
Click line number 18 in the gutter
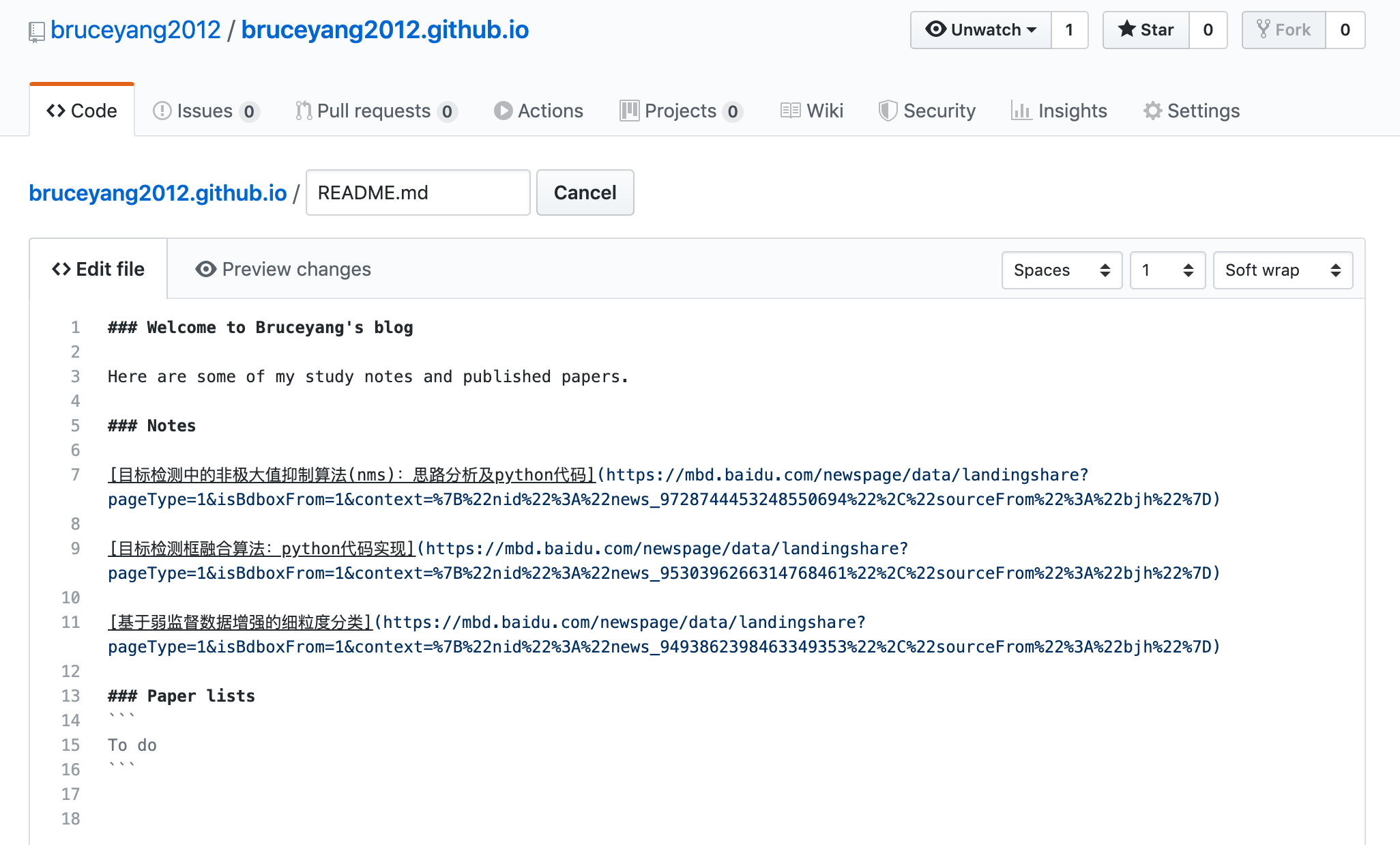[x=71, y=819]
